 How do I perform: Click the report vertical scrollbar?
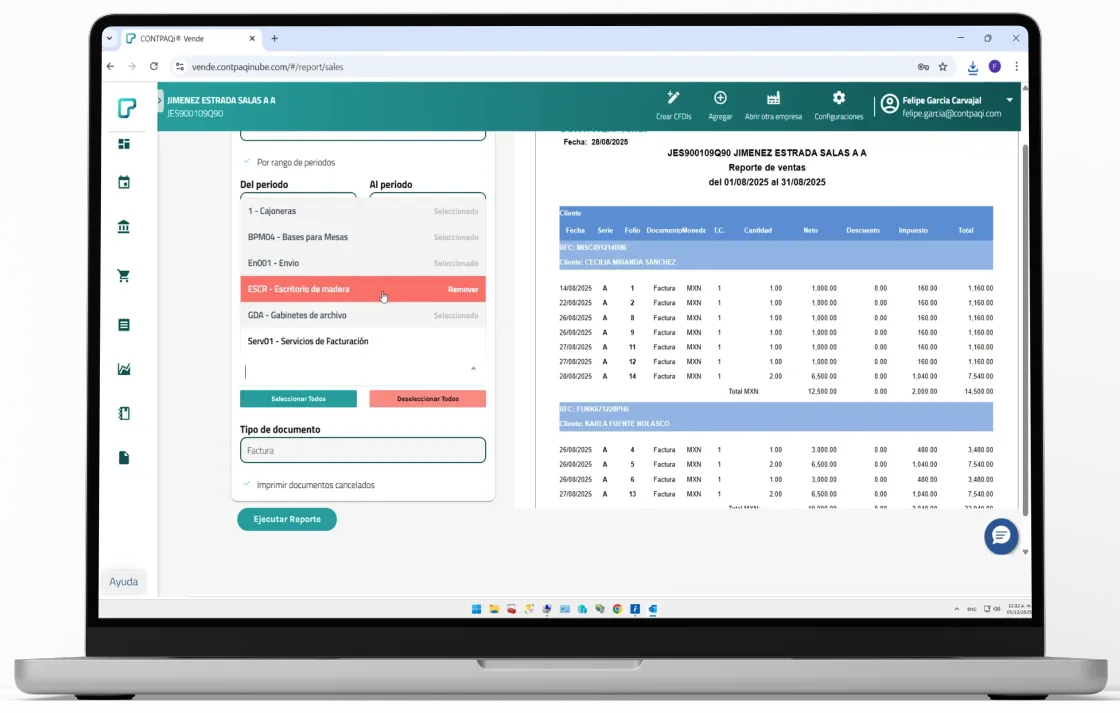click(x=1025, y=329)
